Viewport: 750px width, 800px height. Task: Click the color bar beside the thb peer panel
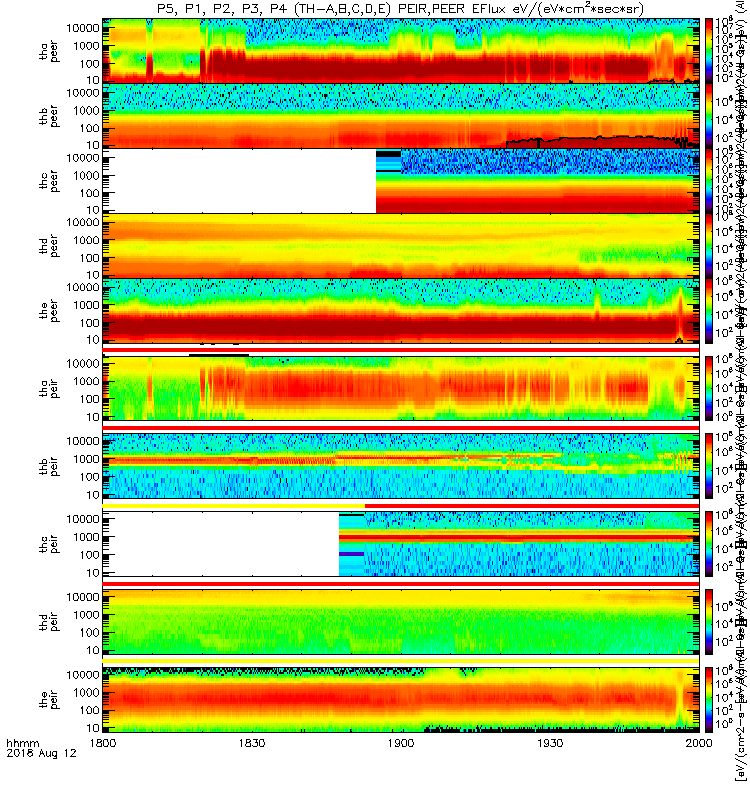[x=709, y=116]
